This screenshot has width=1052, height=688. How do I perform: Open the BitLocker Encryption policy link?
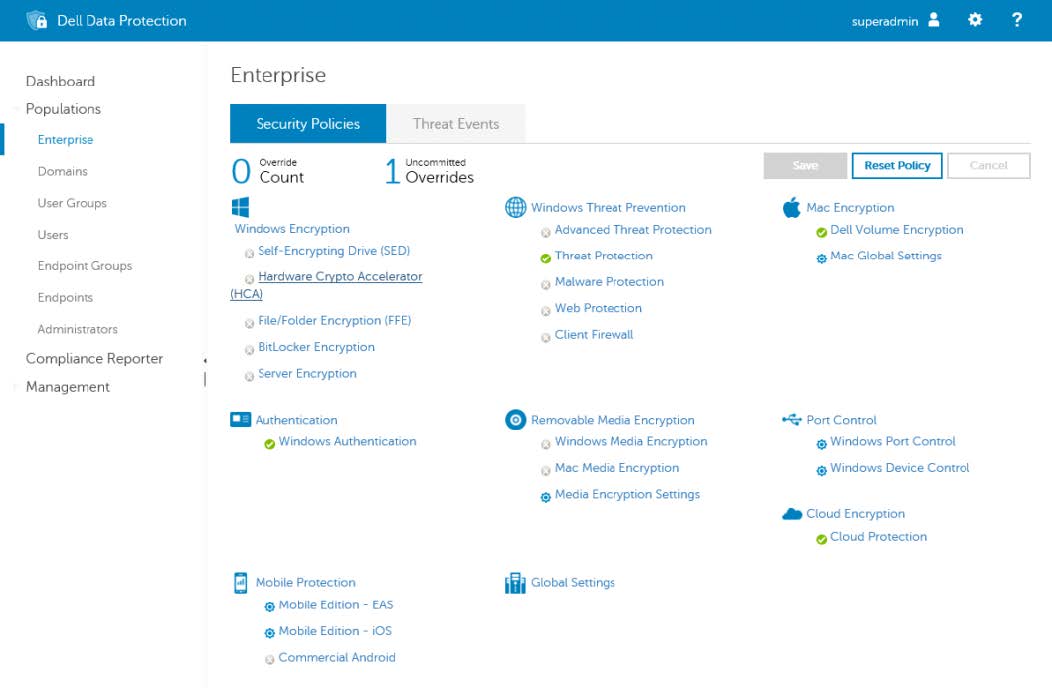click(x=316, y=347)
